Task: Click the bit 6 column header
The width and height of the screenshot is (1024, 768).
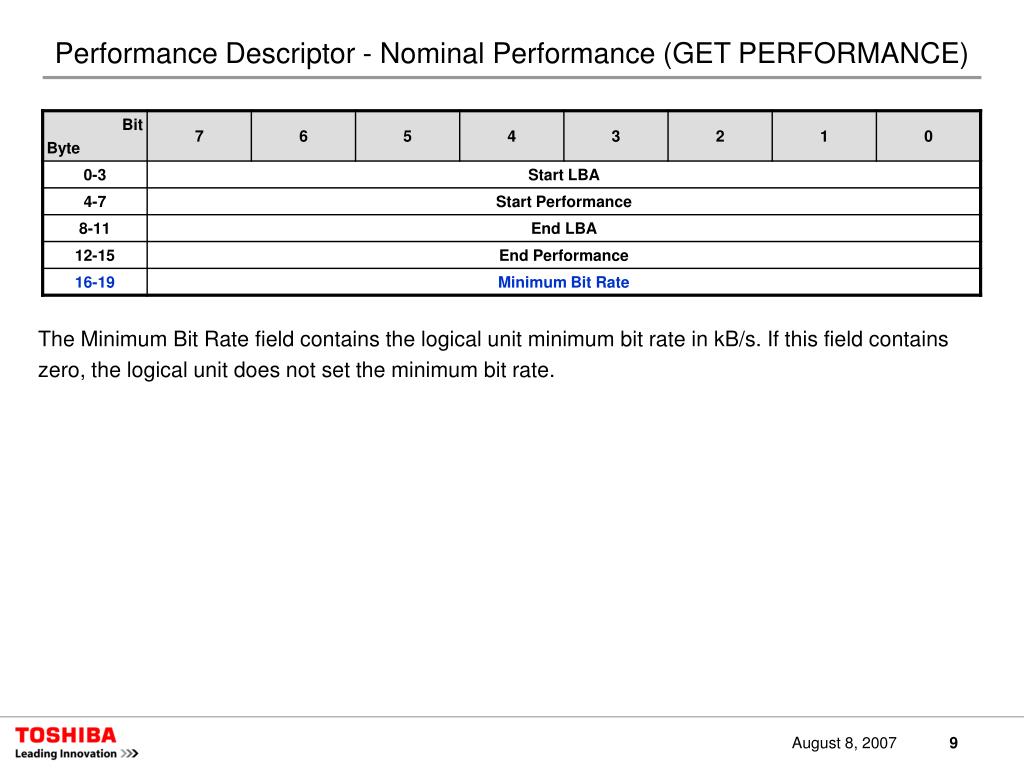Action: 303,136
